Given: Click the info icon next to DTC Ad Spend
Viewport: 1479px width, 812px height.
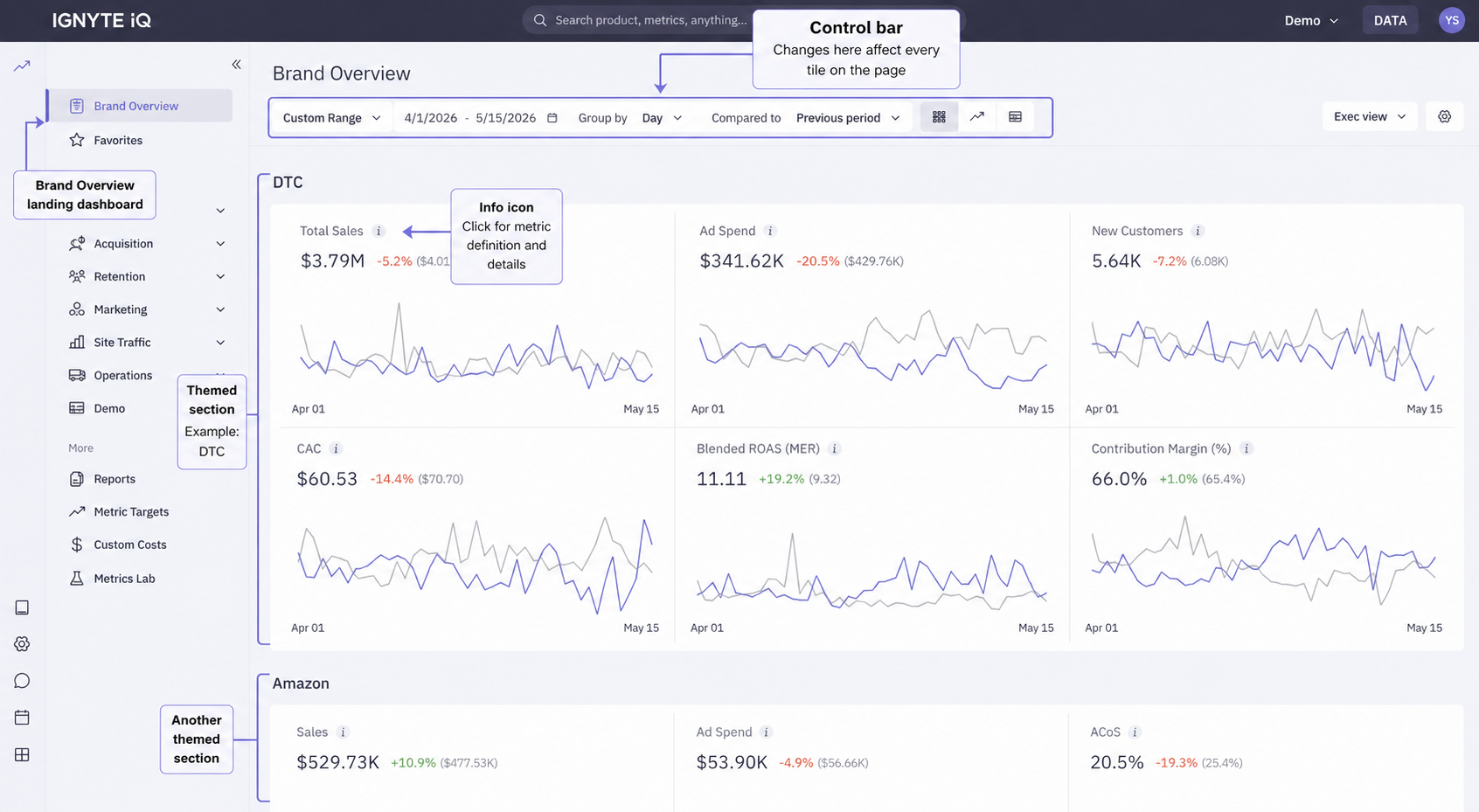Looking at the screenshot, I should [770, 231].
